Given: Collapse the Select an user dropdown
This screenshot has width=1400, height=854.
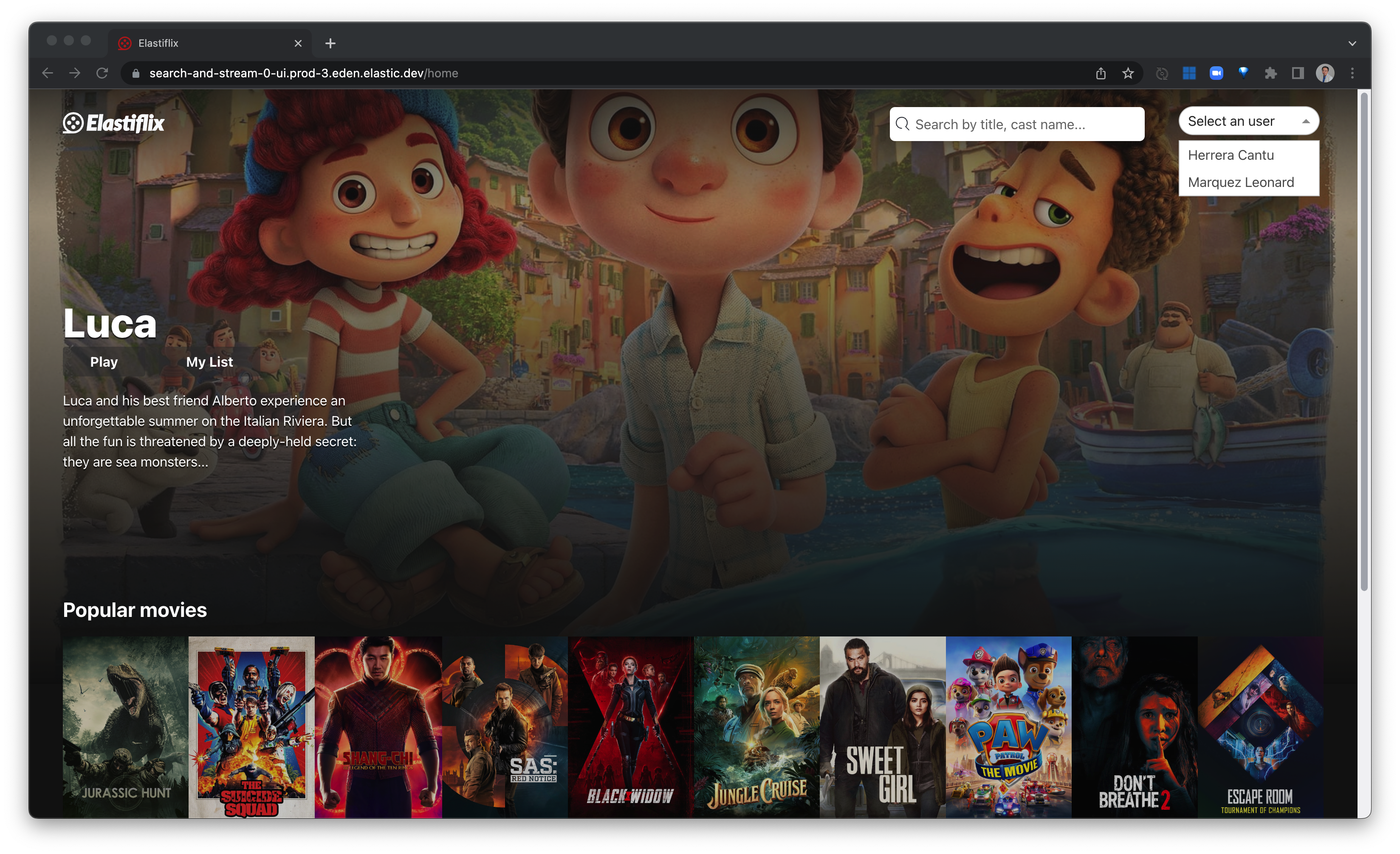Looking at the screenshot, I should tap(1248, 121).
